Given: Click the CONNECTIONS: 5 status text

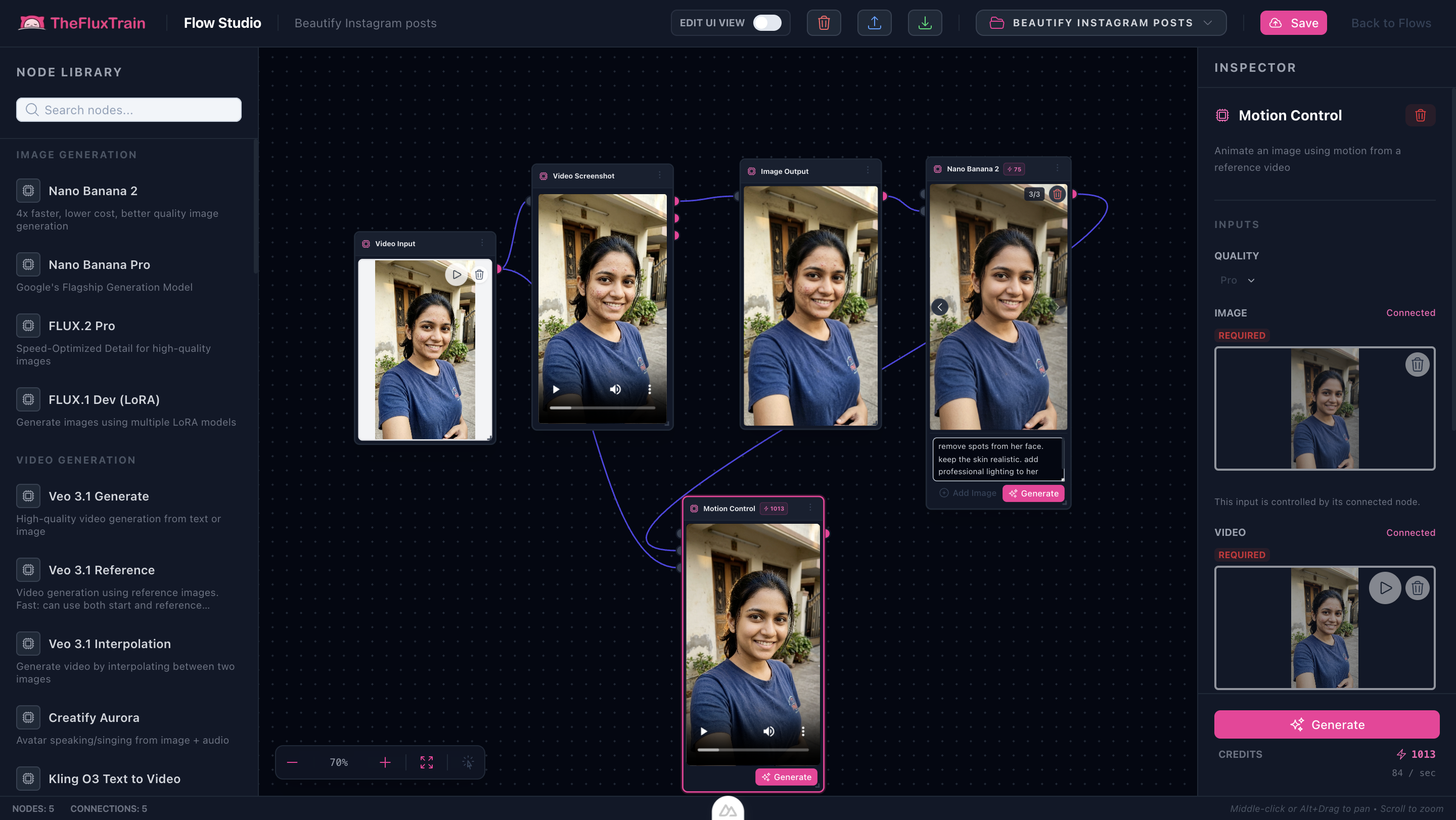Looking at the screenshot, I should click(109, 808).
